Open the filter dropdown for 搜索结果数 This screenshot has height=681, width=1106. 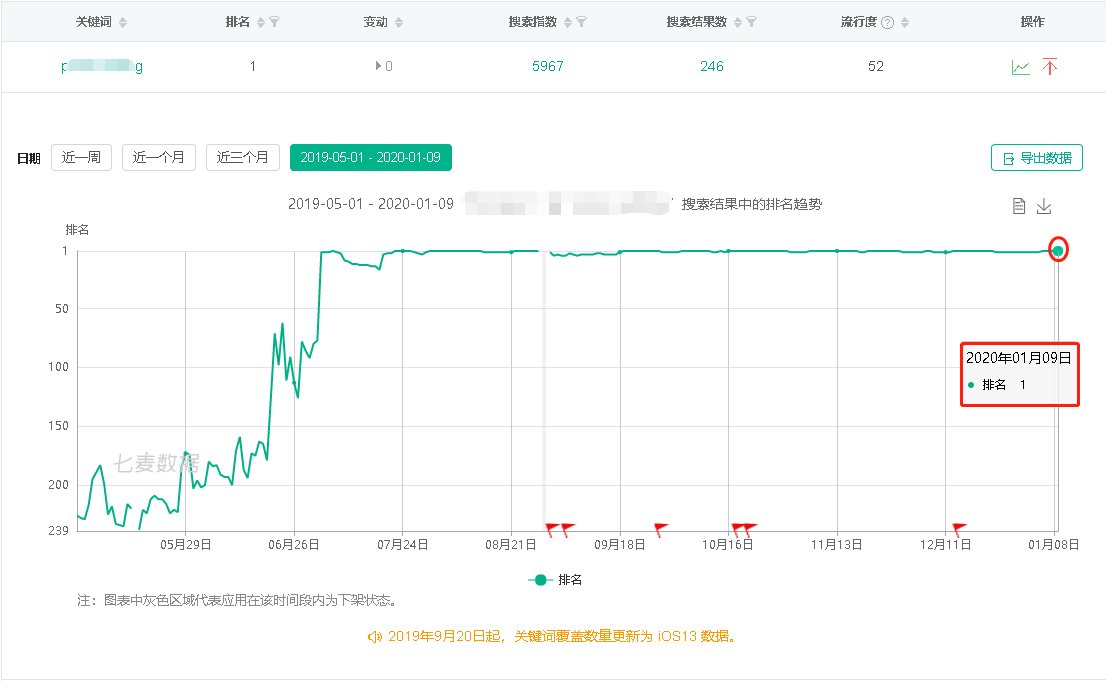point(750,23)
